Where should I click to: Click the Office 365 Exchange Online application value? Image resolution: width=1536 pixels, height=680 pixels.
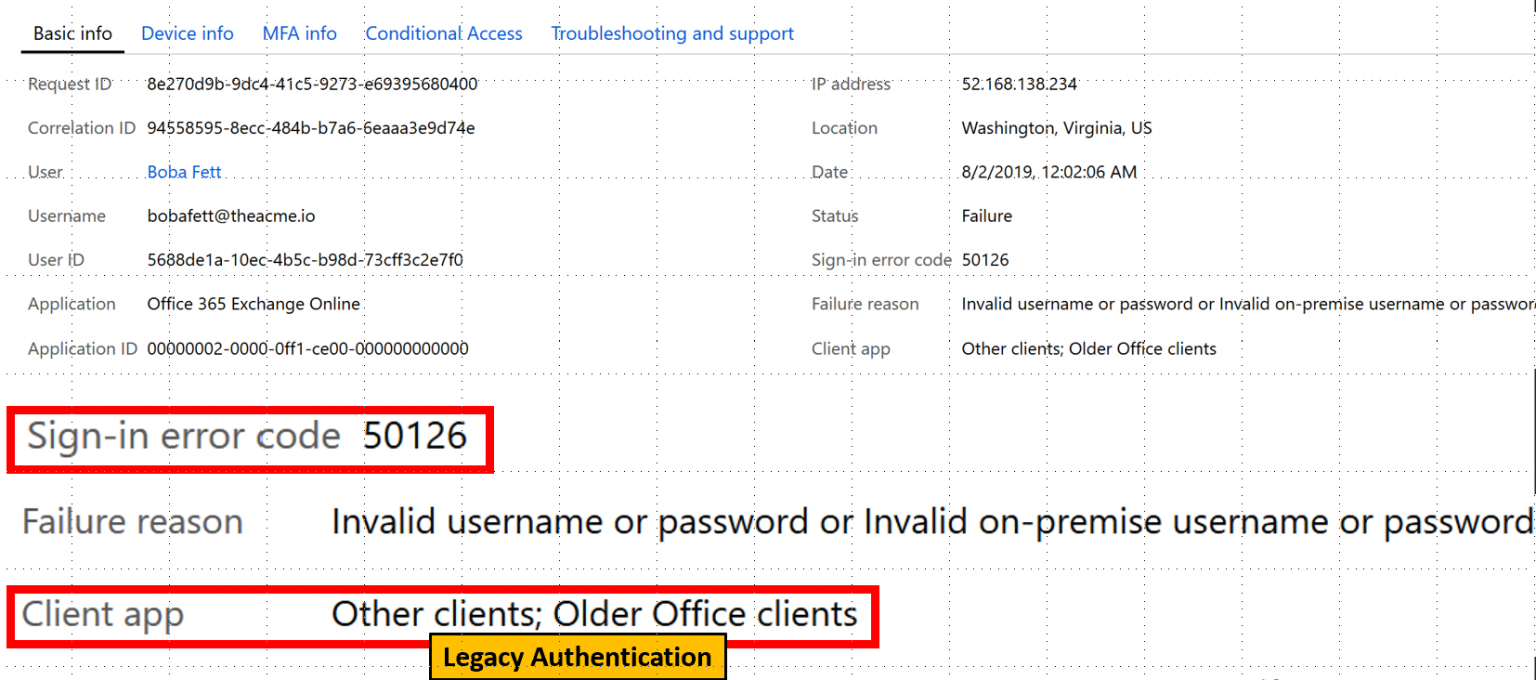click(253, 303)
